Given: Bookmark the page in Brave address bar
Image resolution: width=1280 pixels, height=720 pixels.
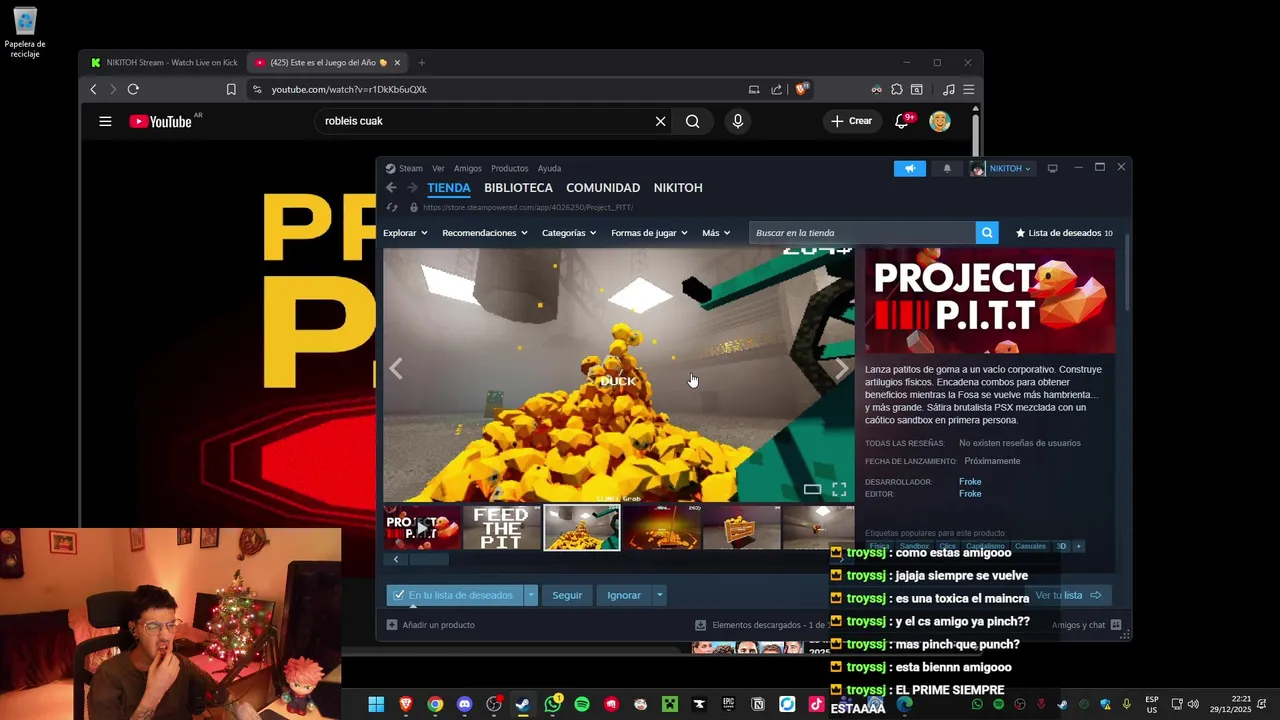Looking at the screenshot, I should click(231, 89).
